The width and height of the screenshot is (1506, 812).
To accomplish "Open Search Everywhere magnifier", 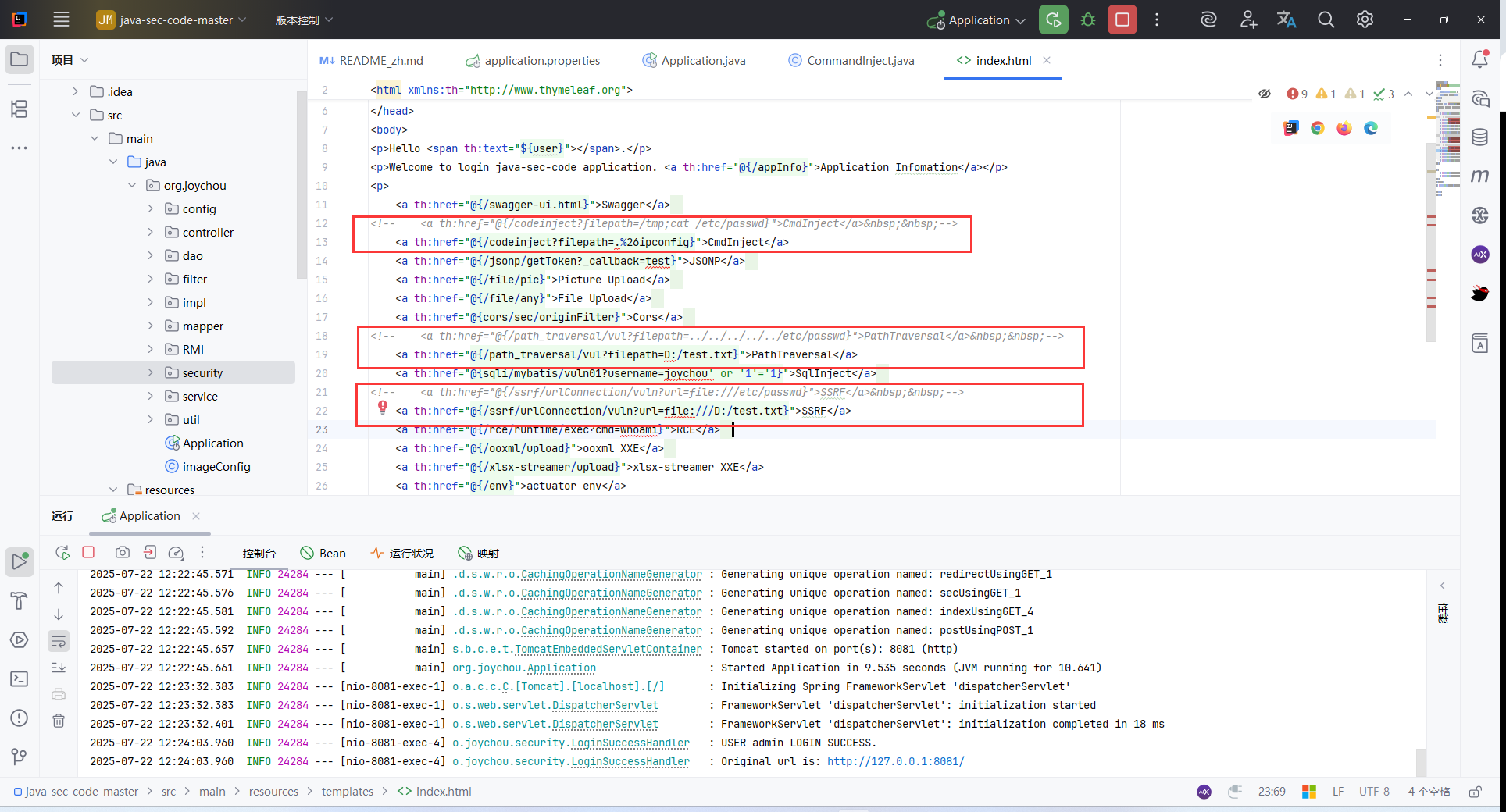I will (1326, 20).
